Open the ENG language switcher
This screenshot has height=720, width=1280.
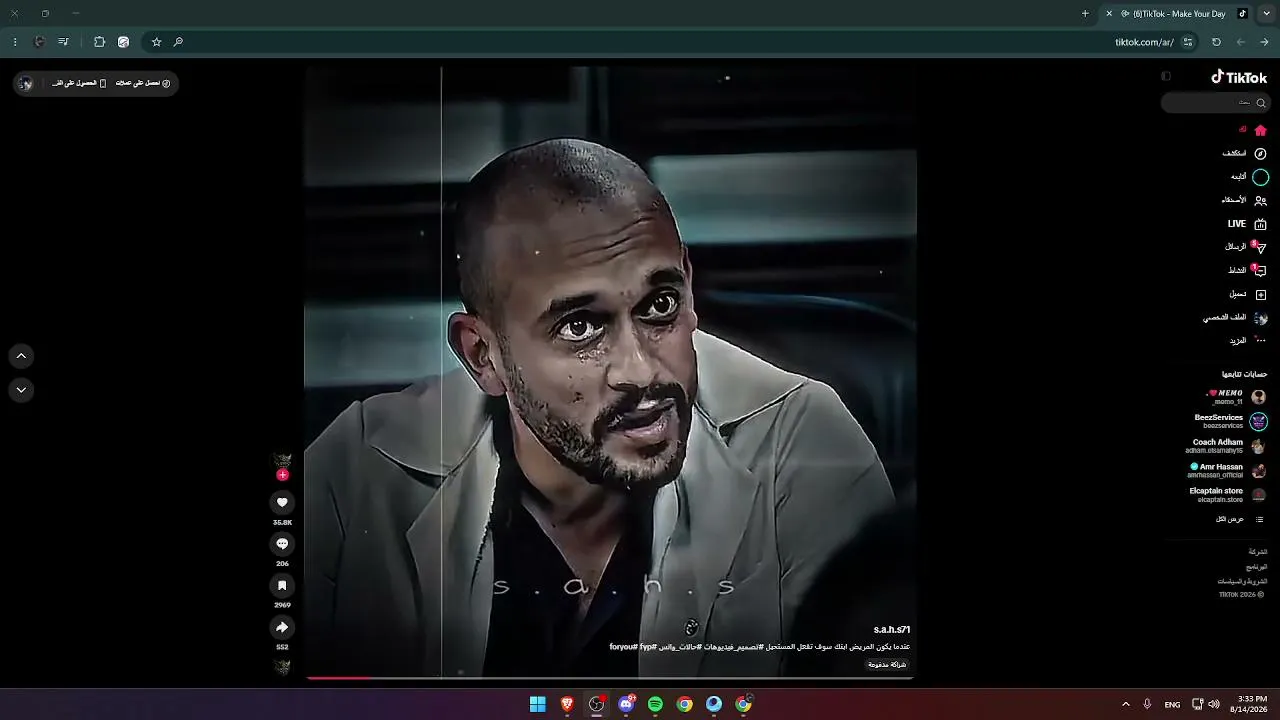tap(1172, 704)
